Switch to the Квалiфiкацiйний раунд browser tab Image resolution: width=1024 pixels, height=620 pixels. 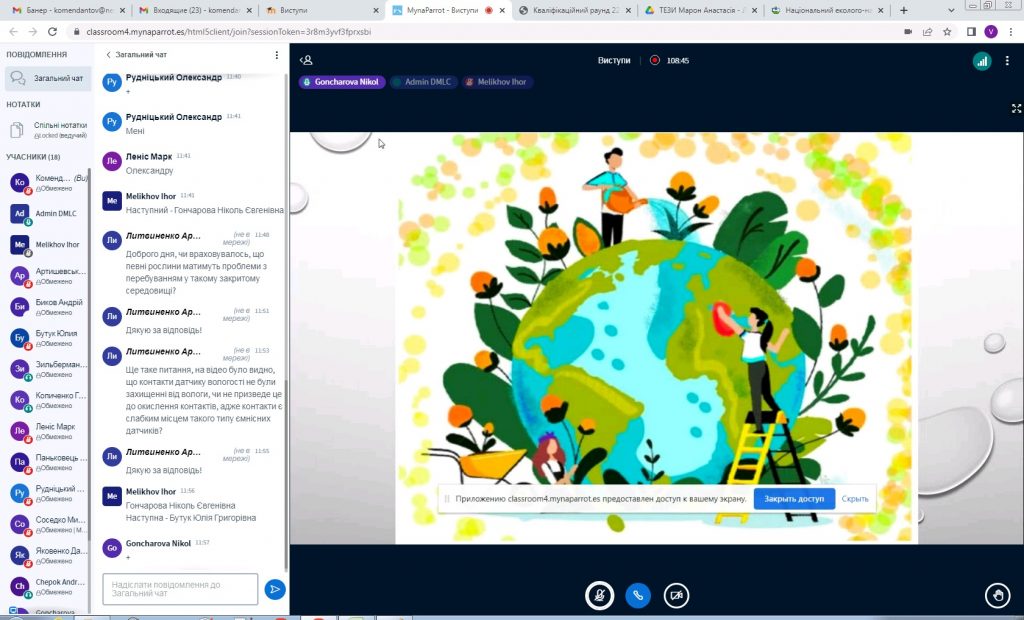pos(575,10)
